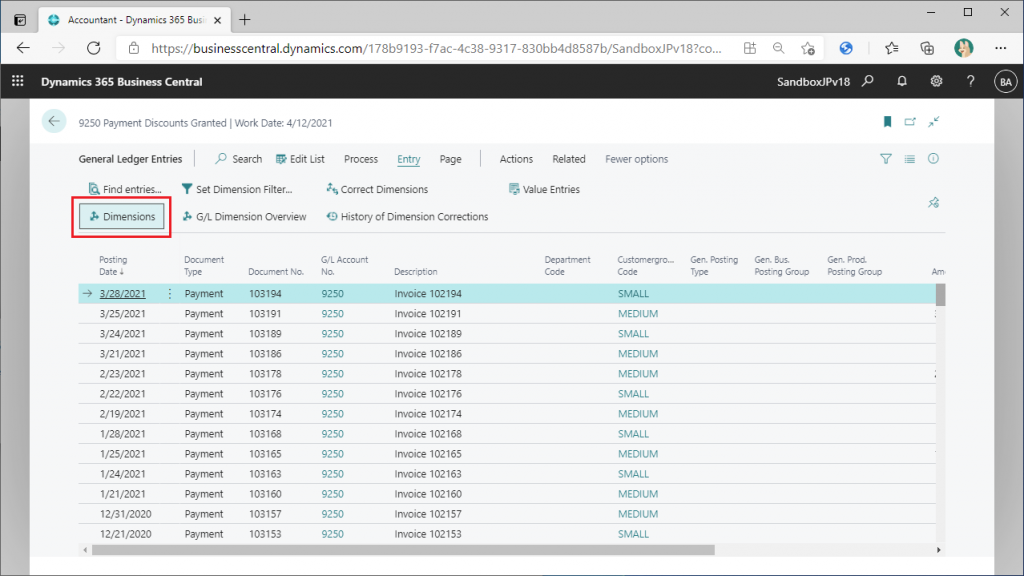Switch list view layout icon
Image resolution: width=1024 pixels, height=576 pixels.
(909, 159)
